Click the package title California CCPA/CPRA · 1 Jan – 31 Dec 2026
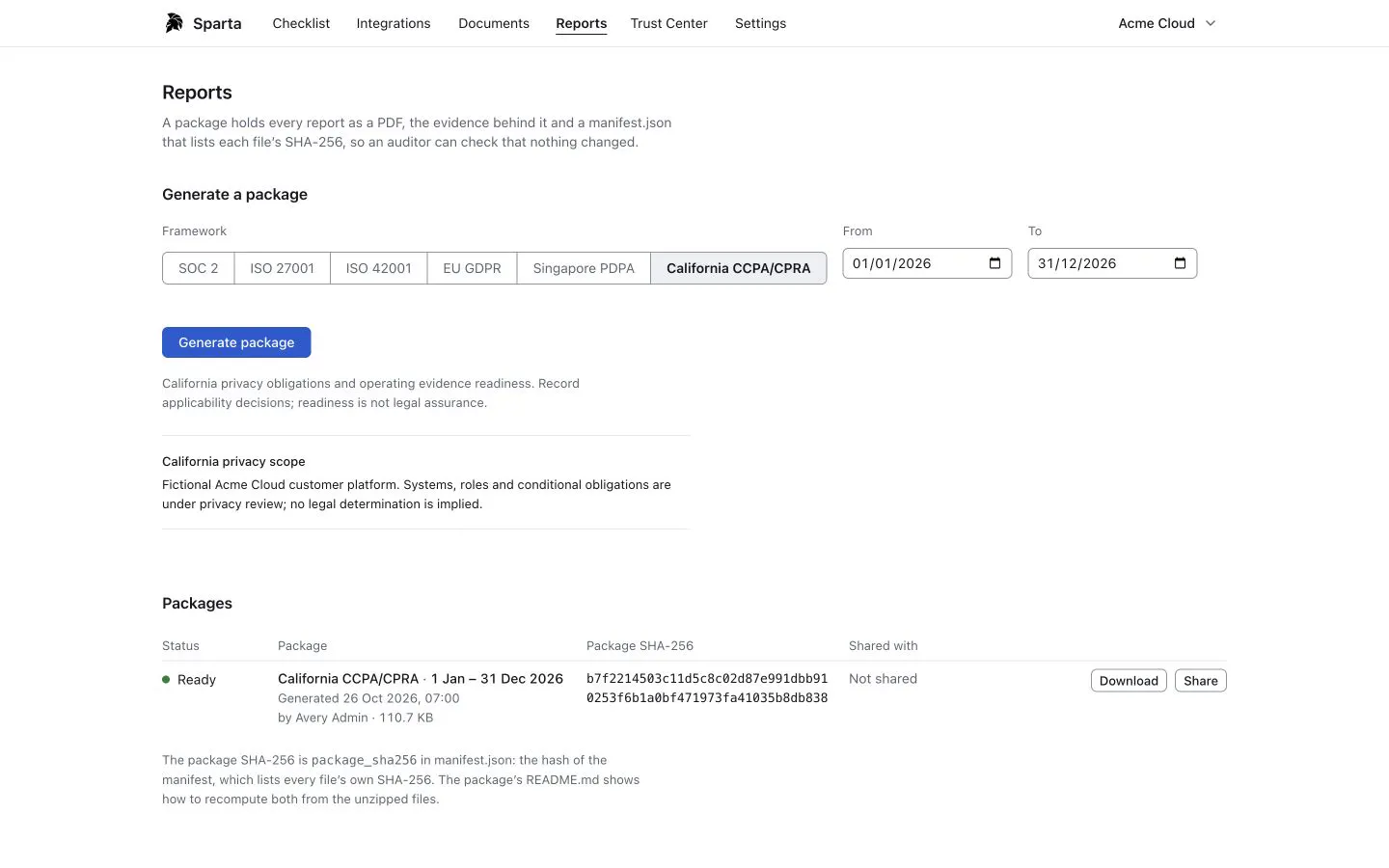 pos(421,679)
